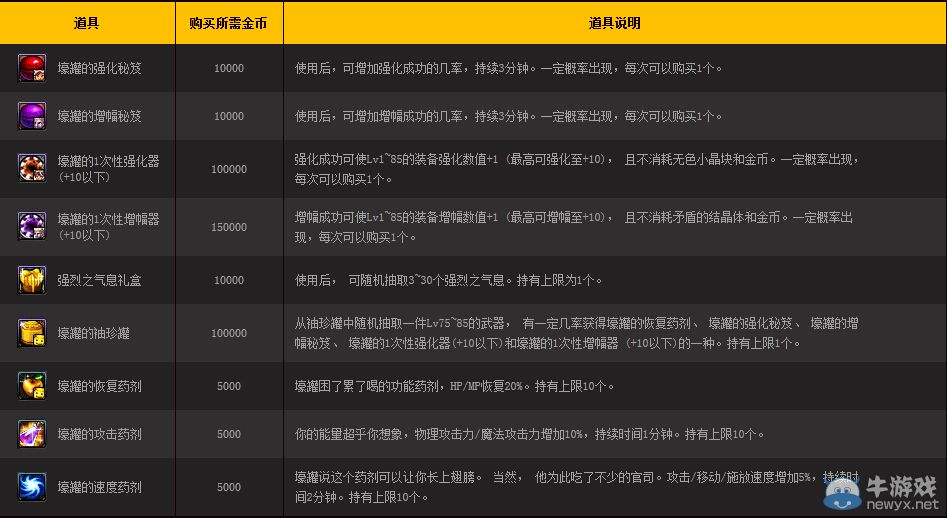Viewport: 947px width, 518px height.
Task: Click the 10000 price of 璨耀的增幅秘笈
Action: click(x=229, y=116)
